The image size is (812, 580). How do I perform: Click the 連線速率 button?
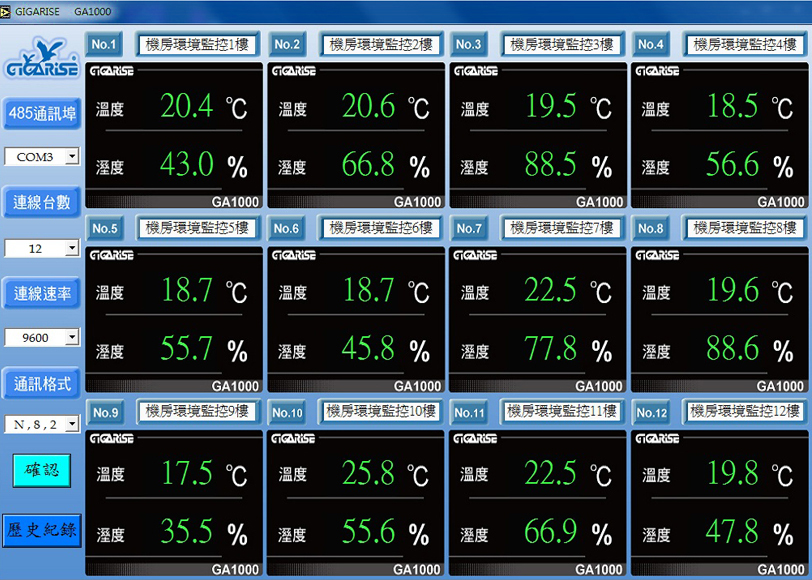41,294
